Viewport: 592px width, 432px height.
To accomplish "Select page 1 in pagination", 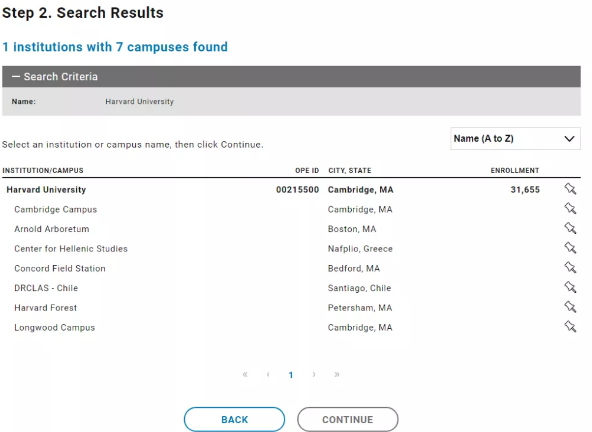I will (x=291, y=375).
